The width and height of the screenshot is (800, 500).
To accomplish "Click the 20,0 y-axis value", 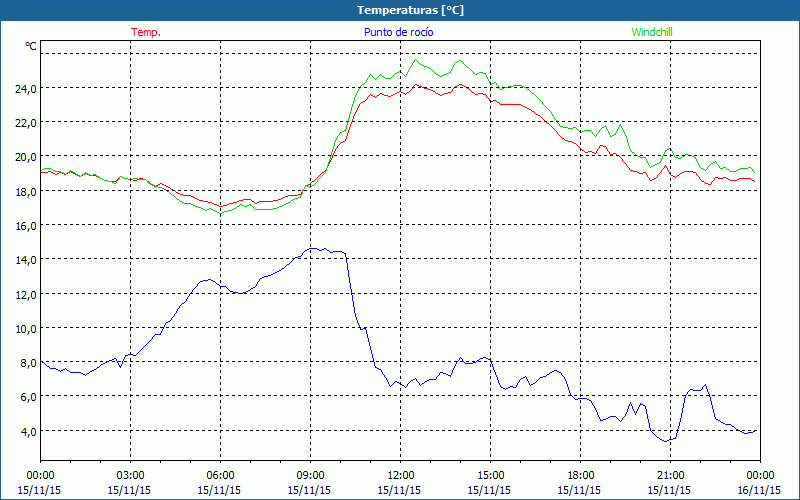I will click(26, 157).
